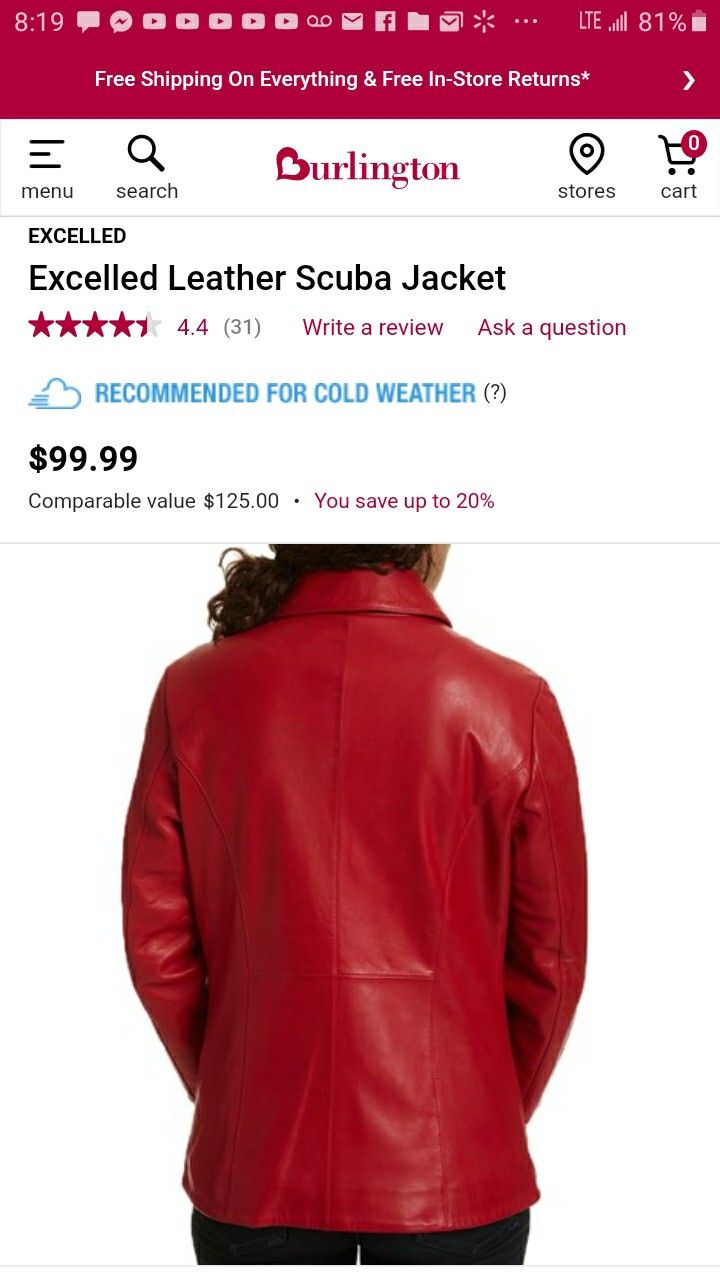Tap the search magnifier icon
The width and height of the screenshot is (720, 1280).
(x=146, y=154)
